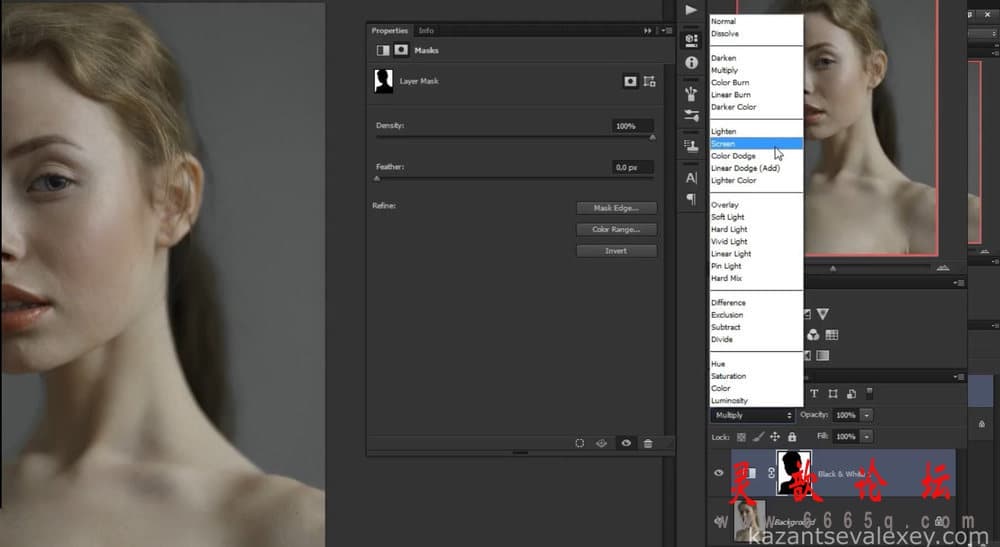Image resolution: width=1000 pixels, height=547 pixels.
Task: Add a vector mask in Properties
Action: pyautogui.click(x=649, y=81)
